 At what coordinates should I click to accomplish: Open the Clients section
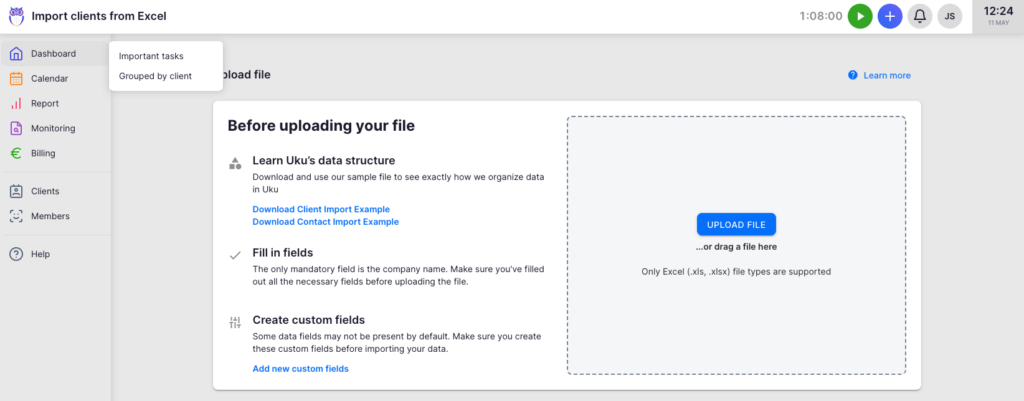coord(45,191)
